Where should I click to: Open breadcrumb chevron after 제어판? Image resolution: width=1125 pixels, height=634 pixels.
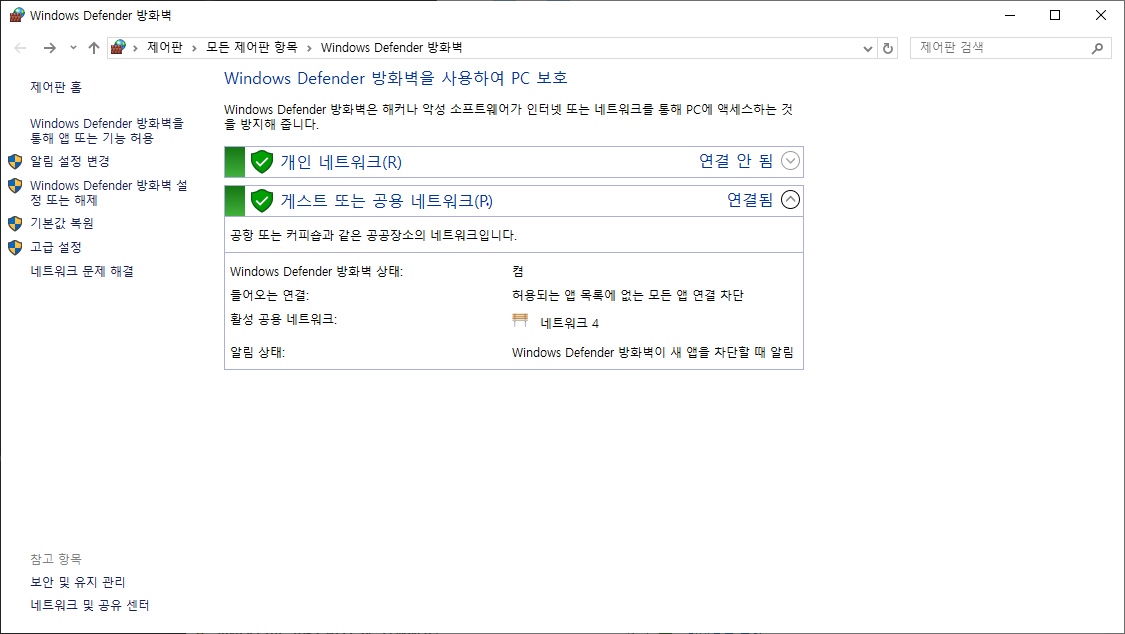(194, 48)
